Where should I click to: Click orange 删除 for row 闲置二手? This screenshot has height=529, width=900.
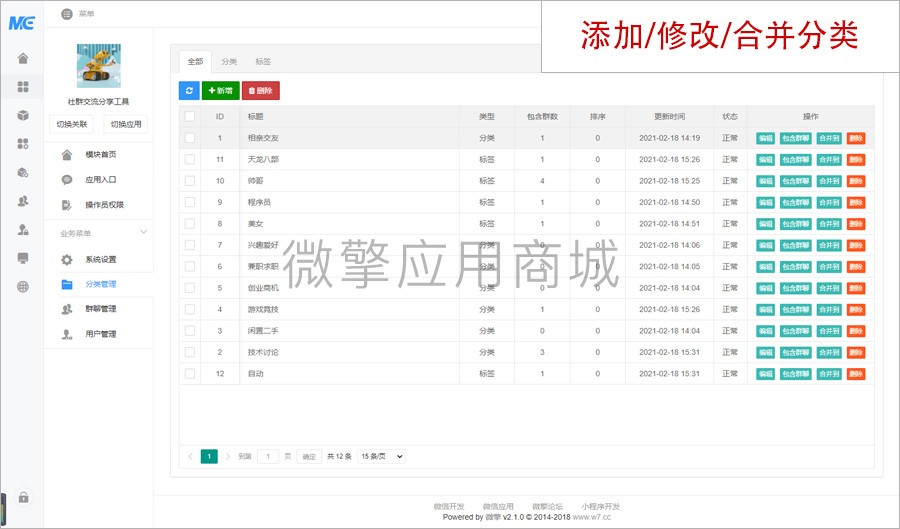click(x=856, y=331)
